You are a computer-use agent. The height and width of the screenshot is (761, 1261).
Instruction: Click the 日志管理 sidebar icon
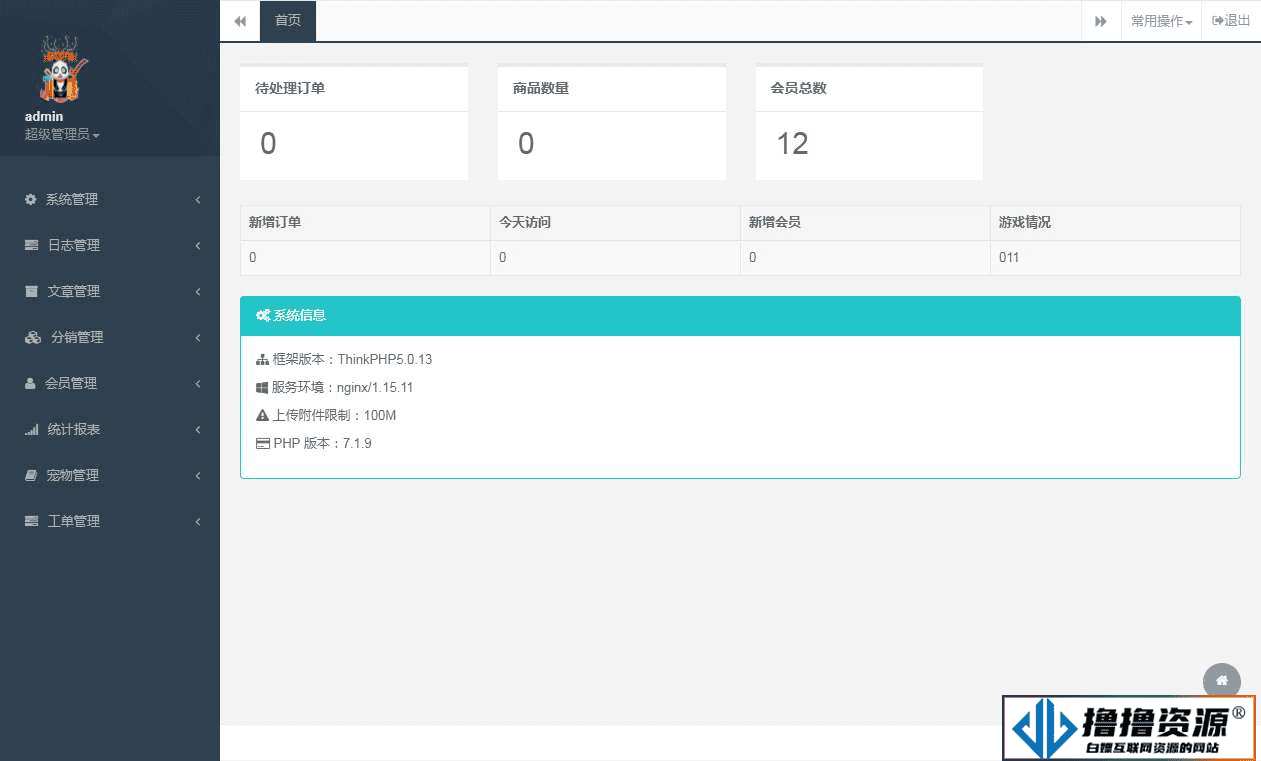click(x=32, y=245)
